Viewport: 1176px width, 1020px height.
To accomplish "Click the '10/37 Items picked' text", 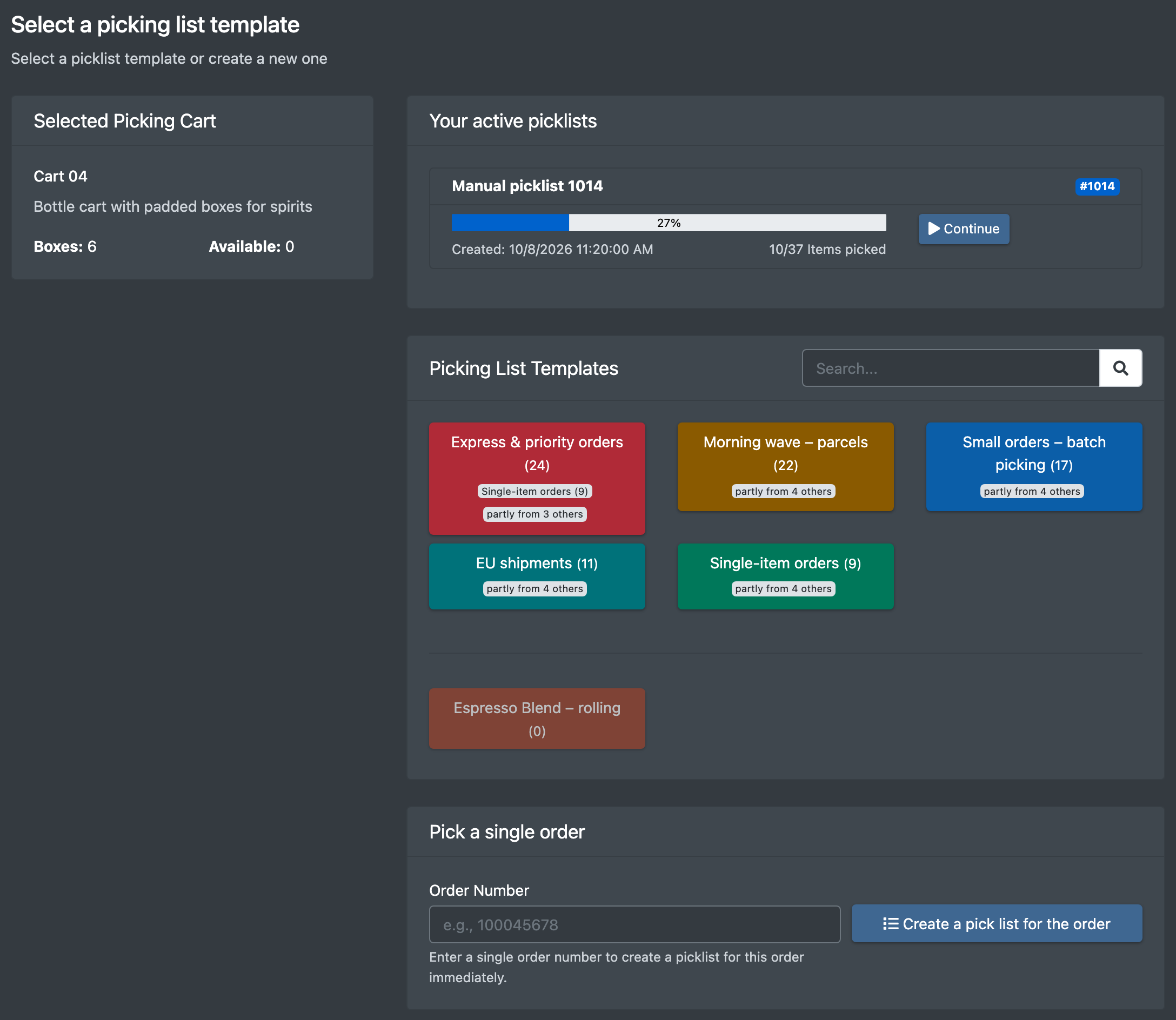I will pyautogui.click(x=827, y=249).
